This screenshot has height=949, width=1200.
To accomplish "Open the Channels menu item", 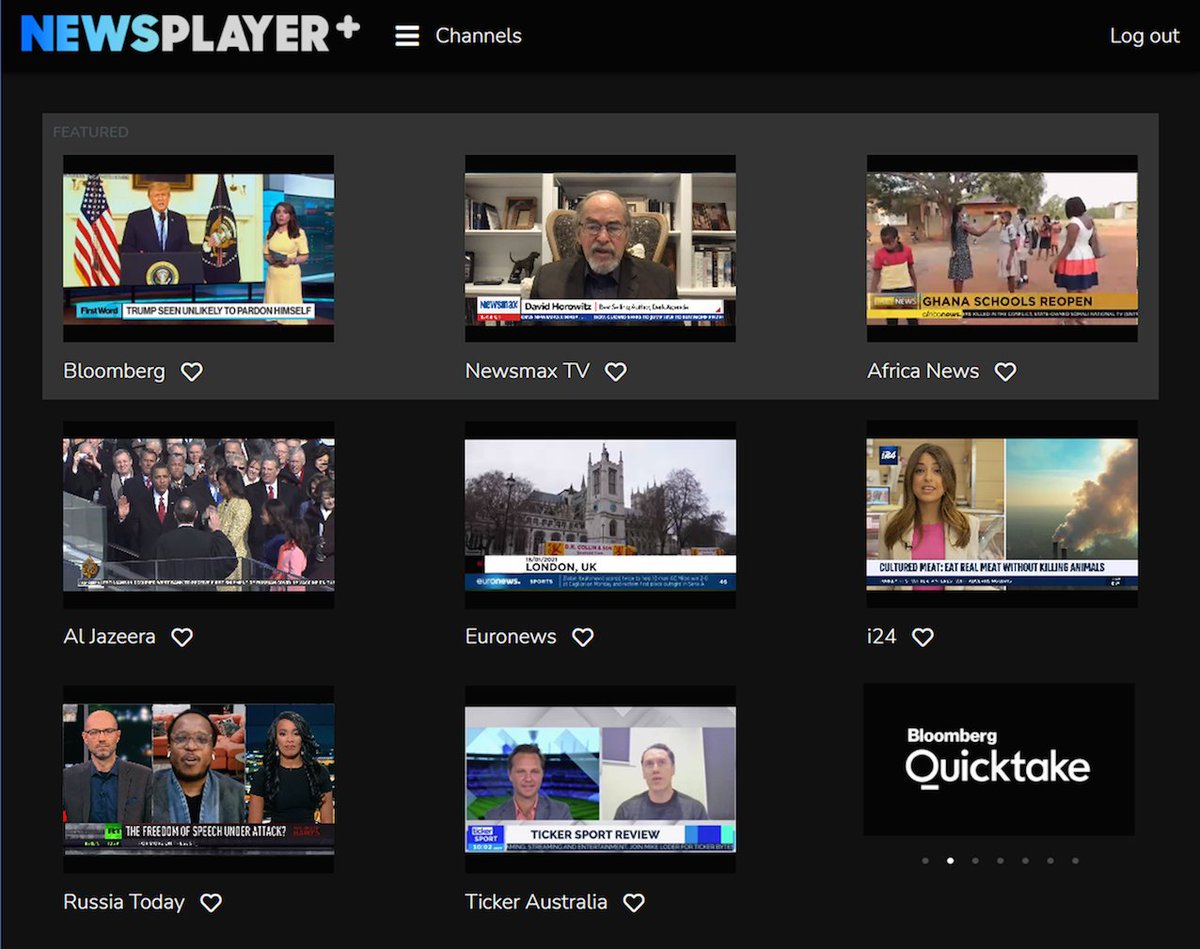I will pyautogui.click(x=478, y=35).
